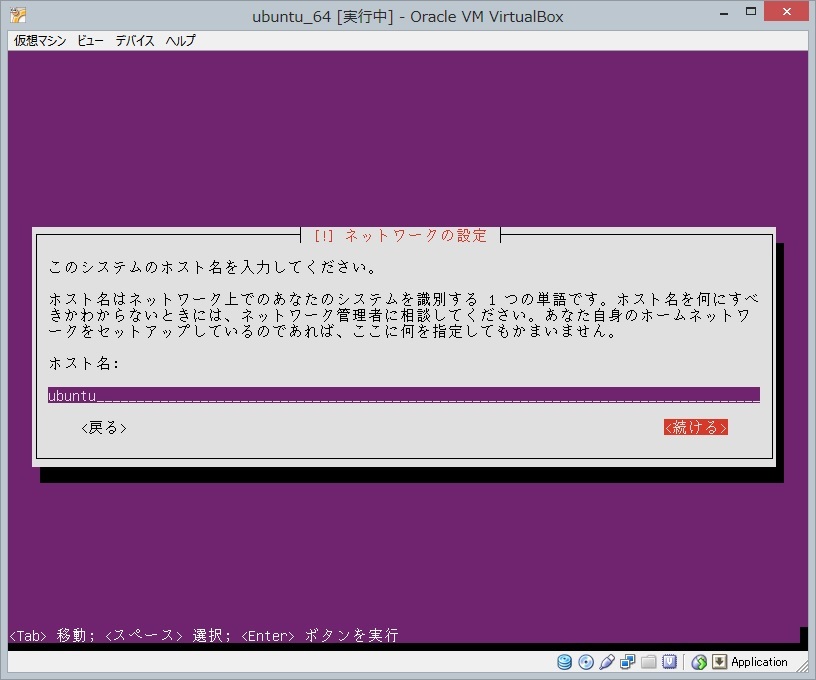Click the <続ける> continue button

pos(696,427)
